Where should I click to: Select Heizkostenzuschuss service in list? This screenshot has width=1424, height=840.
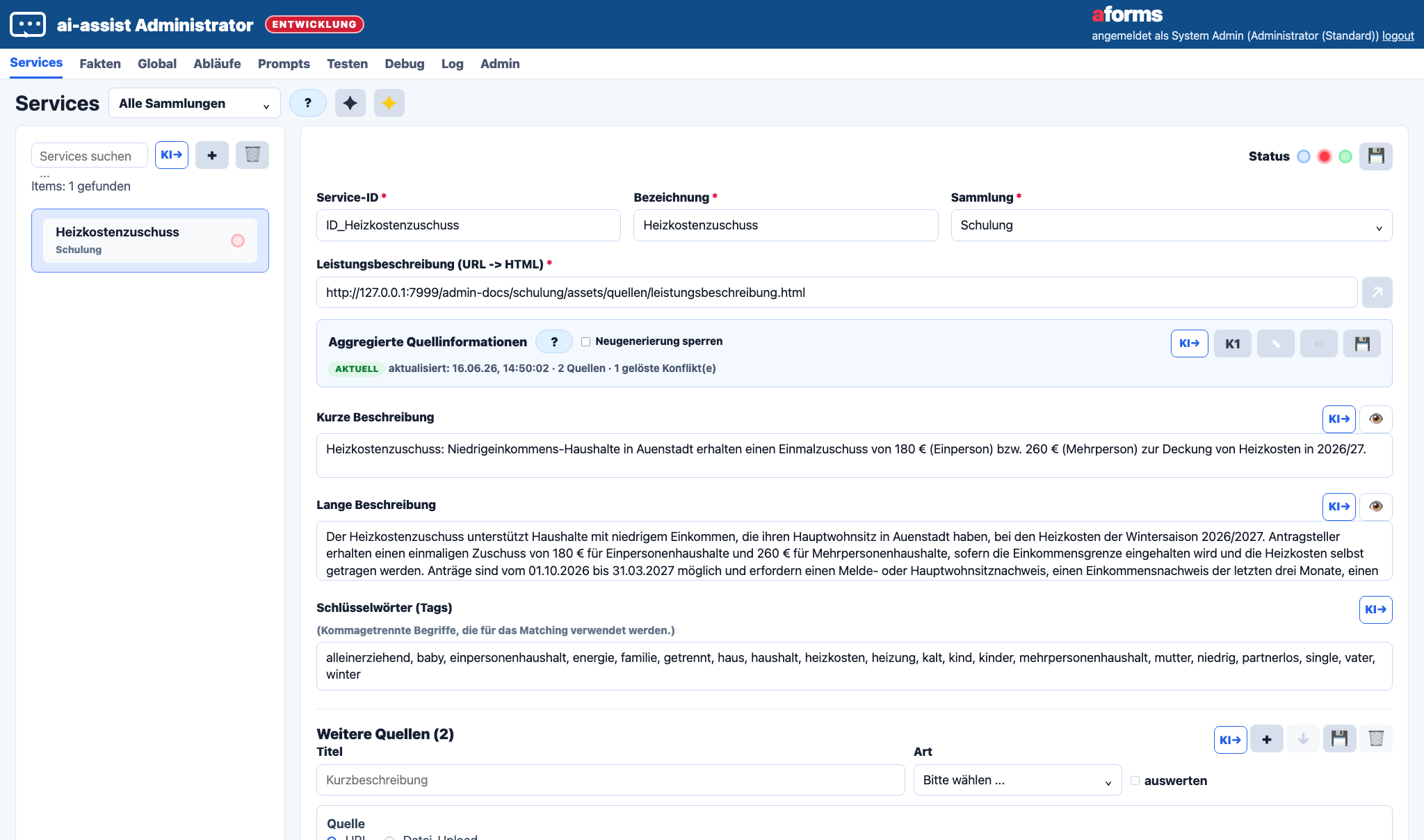tap(150, 241)
